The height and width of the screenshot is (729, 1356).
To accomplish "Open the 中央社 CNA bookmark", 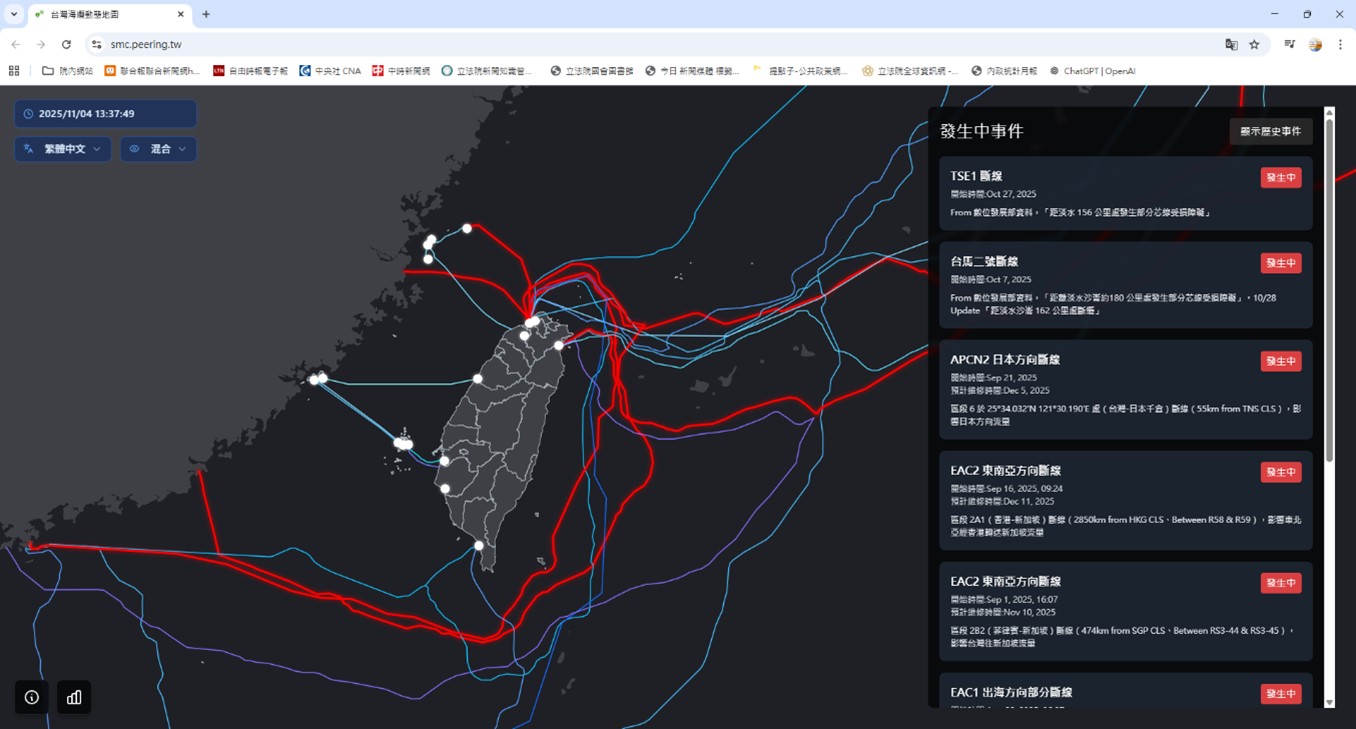I will tap(330, 71).
